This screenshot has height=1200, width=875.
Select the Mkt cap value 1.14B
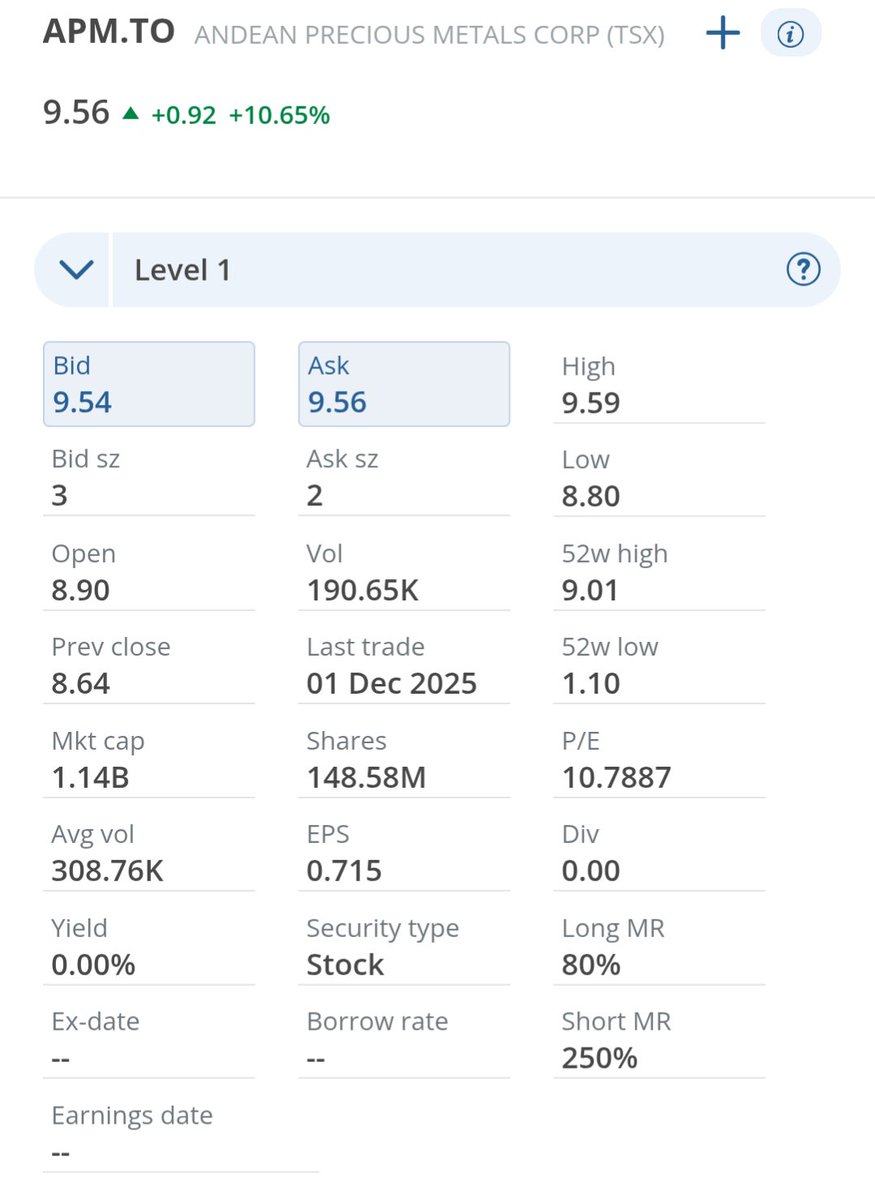[90, 777]
